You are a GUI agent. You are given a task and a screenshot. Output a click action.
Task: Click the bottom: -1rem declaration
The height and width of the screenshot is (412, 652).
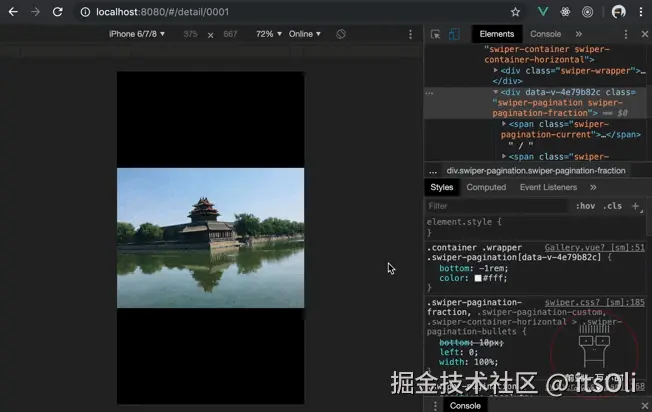click(x=474, y=268)
